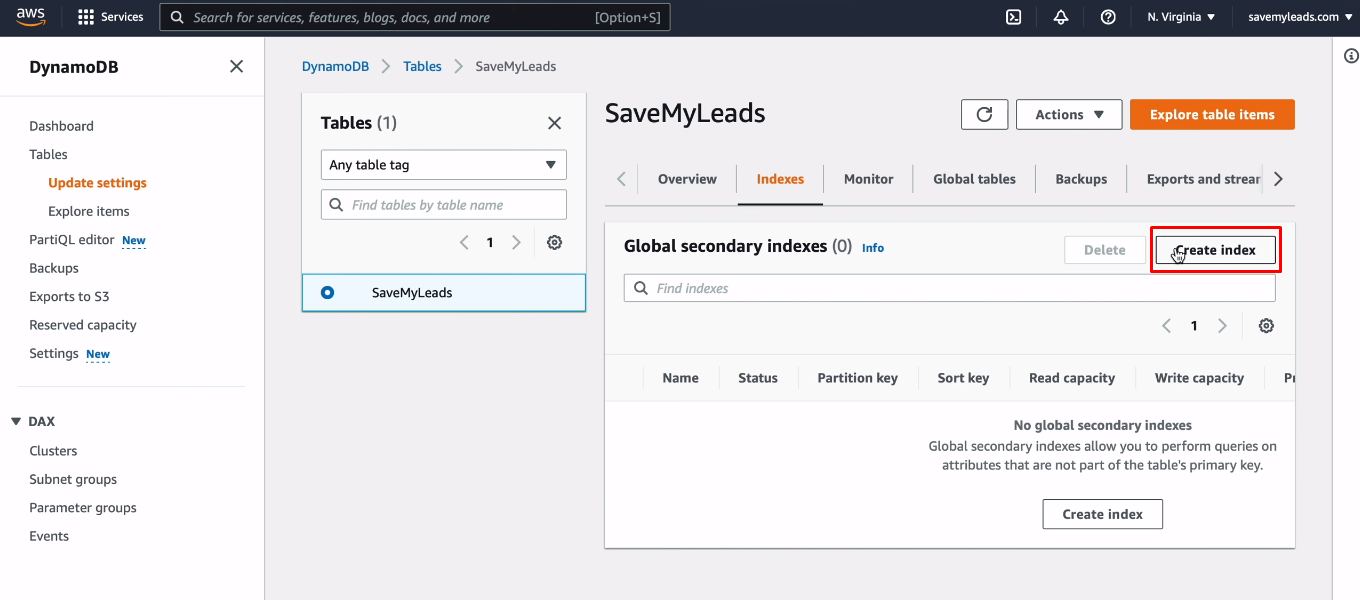Open Tables panel preferences gear
This screenshot has height=600, width=1360.
click(x=555, y=242)
